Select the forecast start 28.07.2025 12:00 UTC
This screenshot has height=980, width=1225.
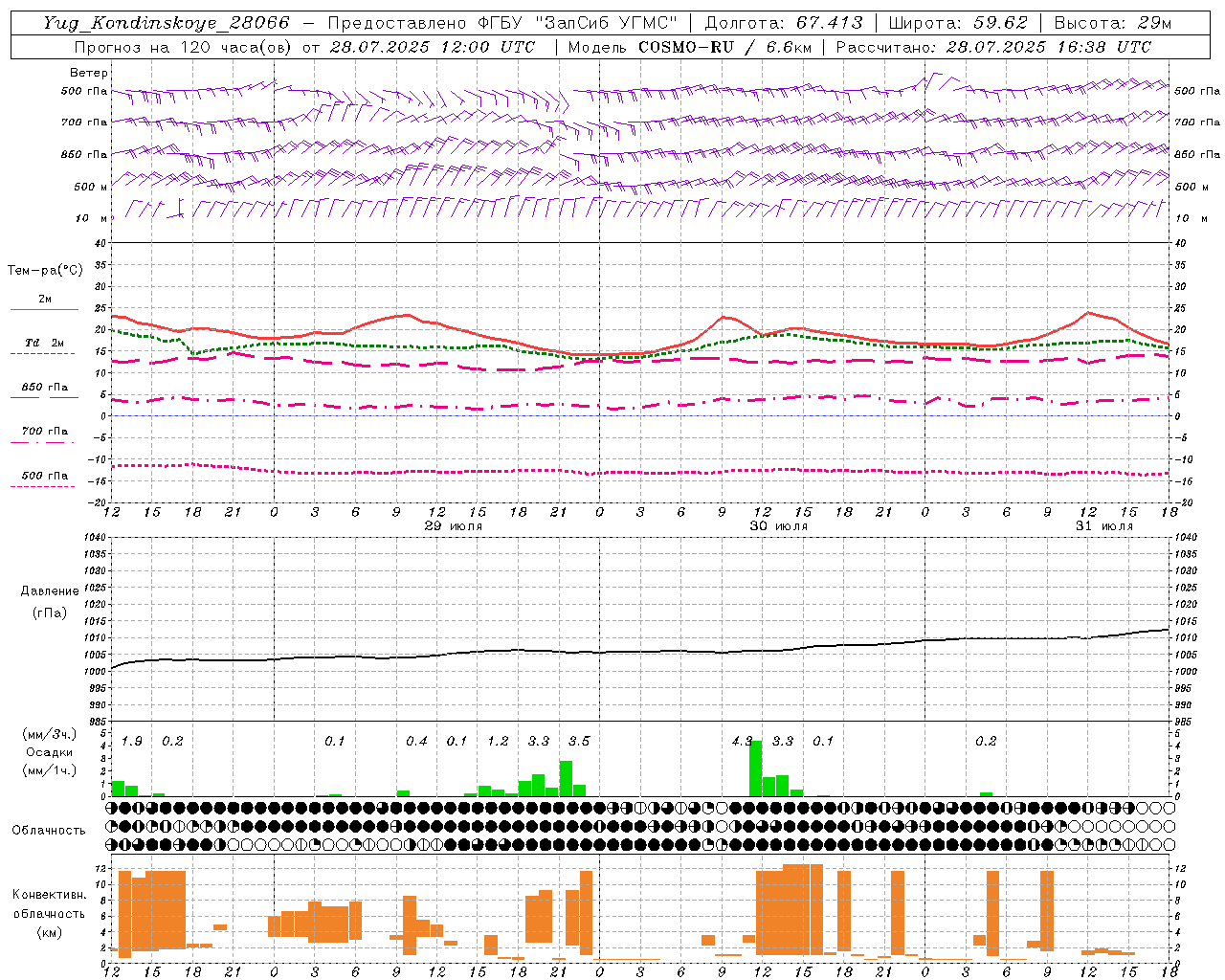pyautogui.click(x=433, y=47)
